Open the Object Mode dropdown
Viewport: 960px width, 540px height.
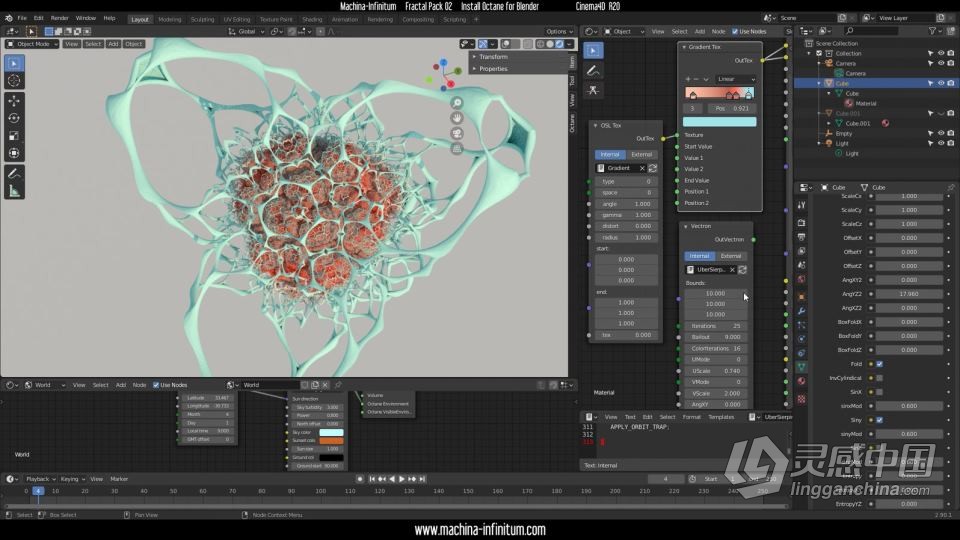pyautogui.click(x=32, y=44)
